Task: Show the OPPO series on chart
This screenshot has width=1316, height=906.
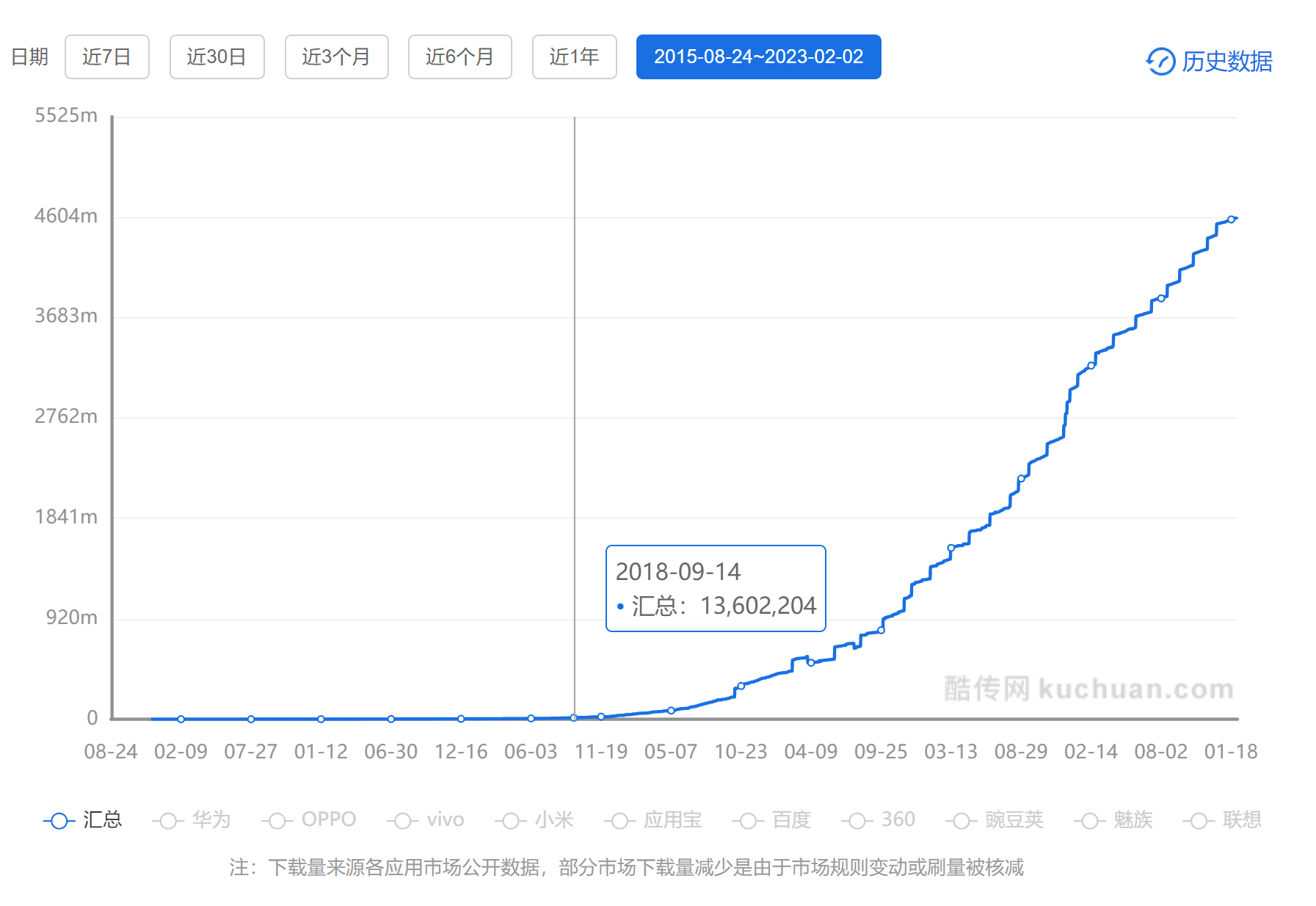Action: pyautogui.click(x=277, y=820)
